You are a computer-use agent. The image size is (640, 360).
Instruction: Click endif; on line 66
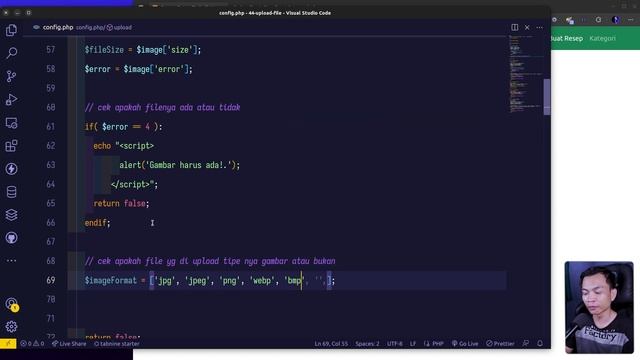98,223
